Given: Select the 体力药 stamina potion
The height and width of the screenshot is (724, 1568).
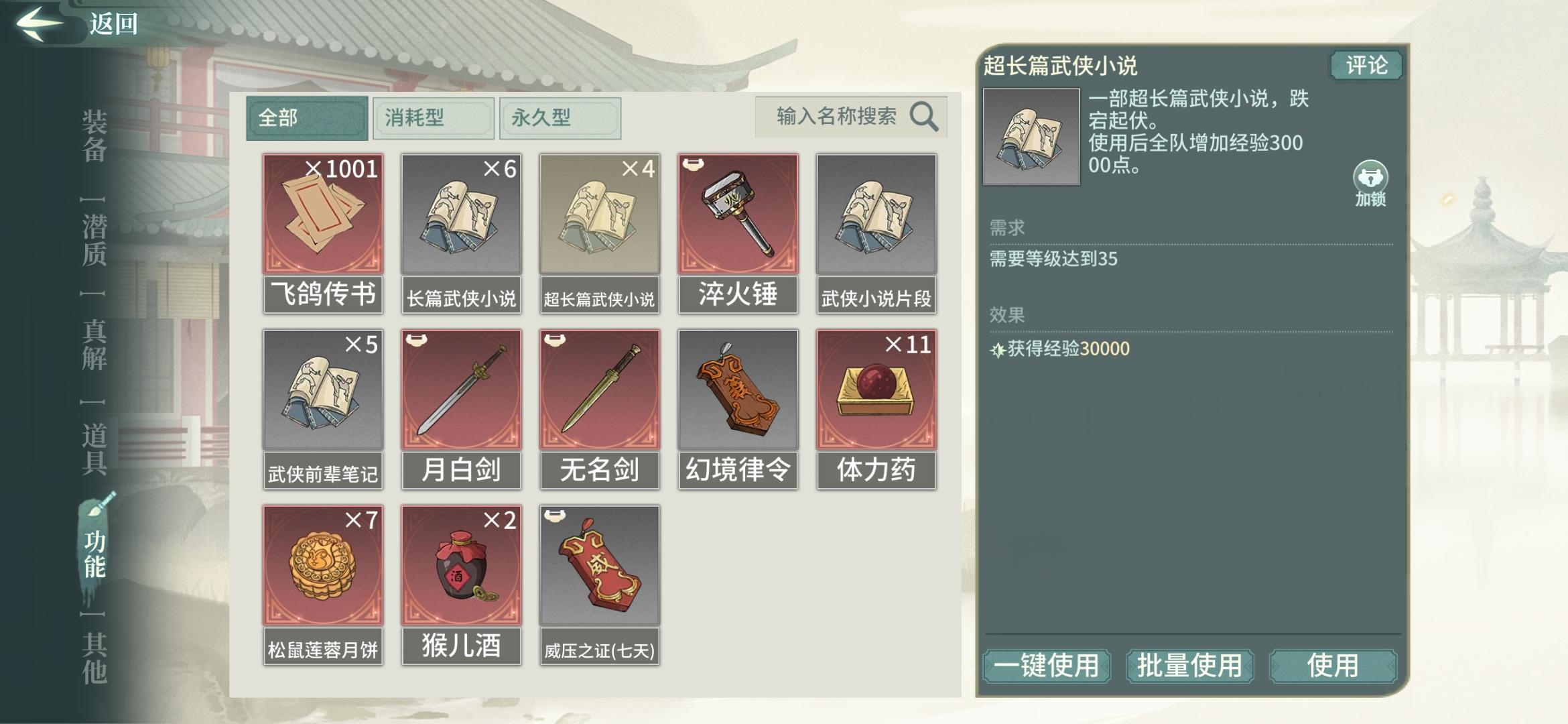Looking at the screenshot, I should click(876, 408).
